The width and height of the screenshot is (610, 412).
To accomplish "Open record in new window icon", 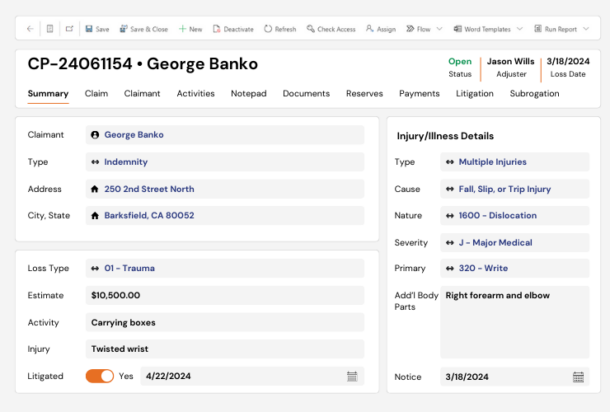I will coord(69,29).
